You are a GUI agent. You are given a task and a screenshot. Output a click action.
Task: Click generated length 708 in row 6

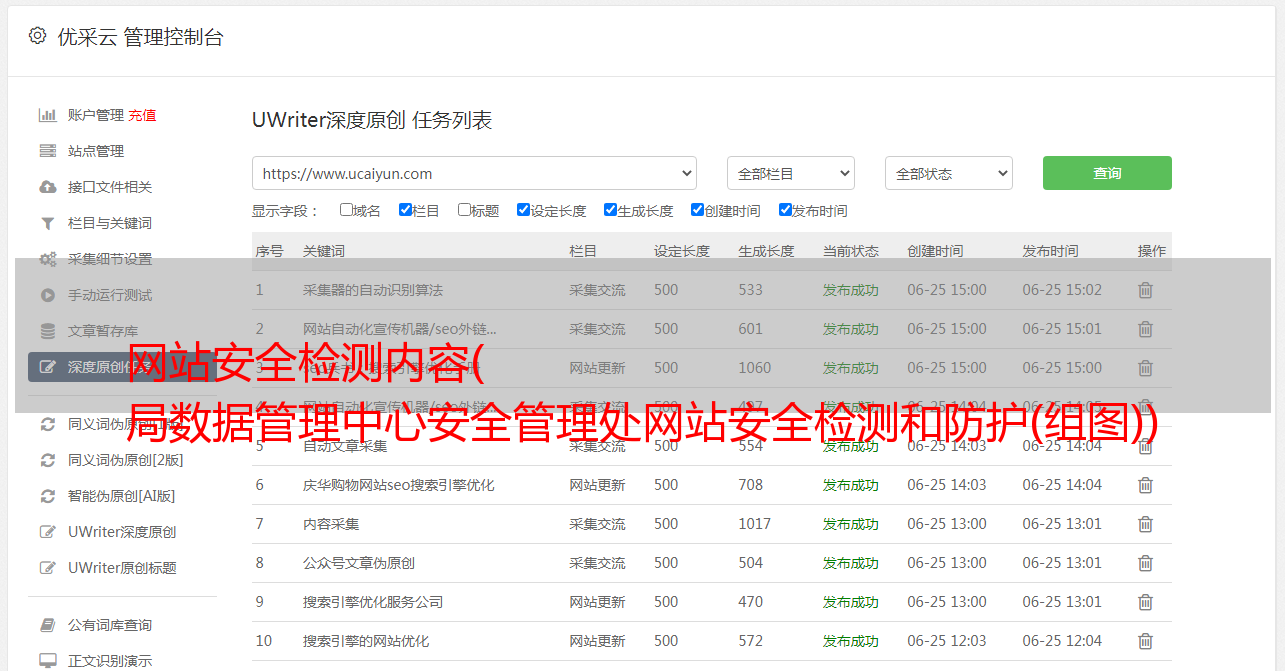click(751, 485)
